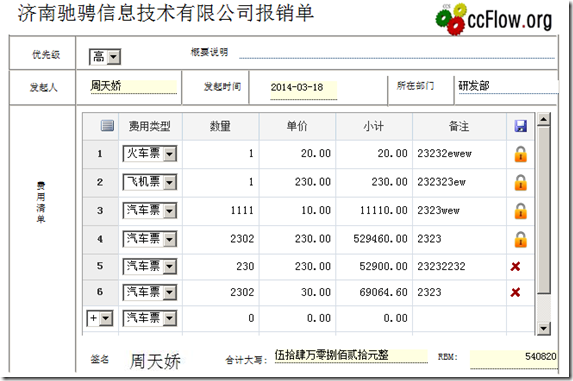The image size is (573, 381).
Task: Click unit price 20.00 in row 1
Action: (297, 153)
